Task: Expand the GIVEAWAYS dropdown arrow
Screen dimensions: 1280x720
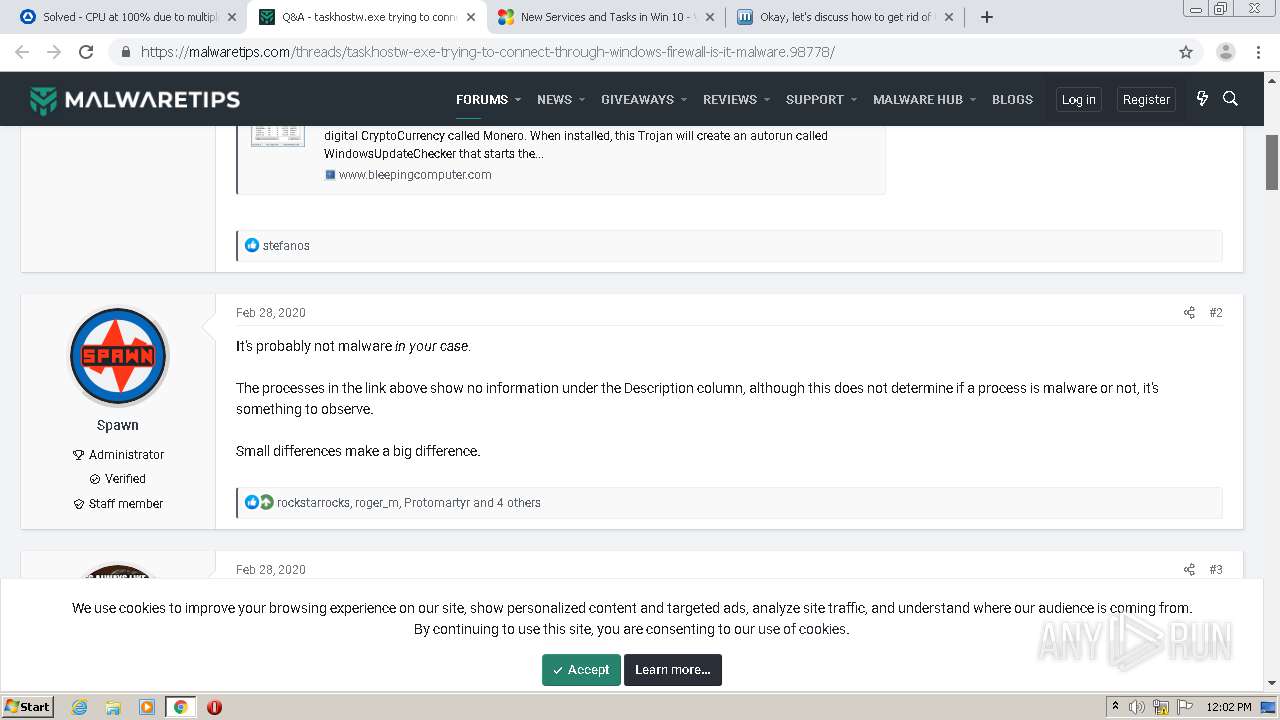Action: point(684,100)
